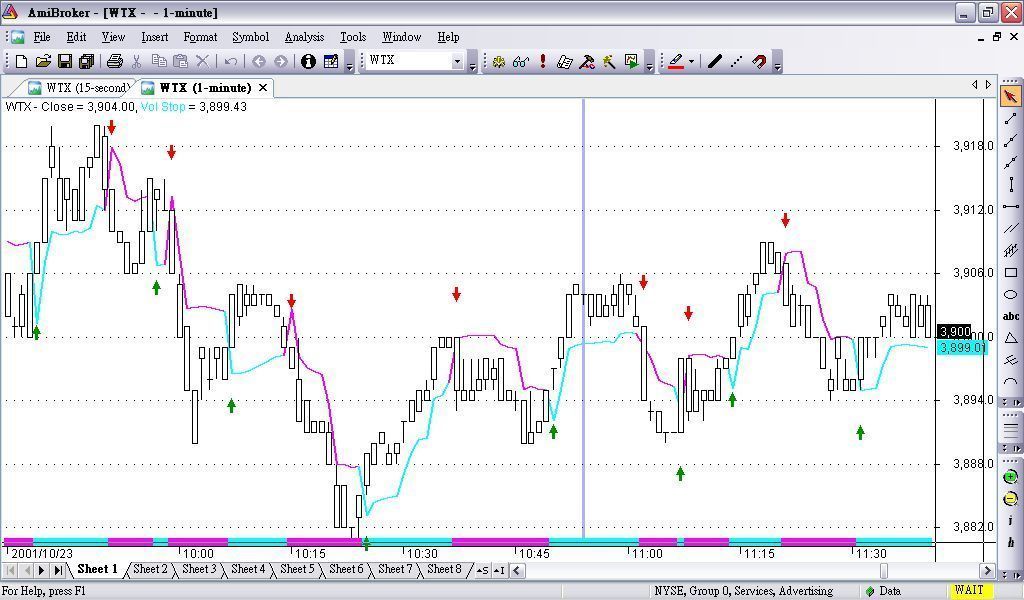1024x600 pixels.
Task: Go forward with the right arrow circle icon
Action: pos(281,61)
